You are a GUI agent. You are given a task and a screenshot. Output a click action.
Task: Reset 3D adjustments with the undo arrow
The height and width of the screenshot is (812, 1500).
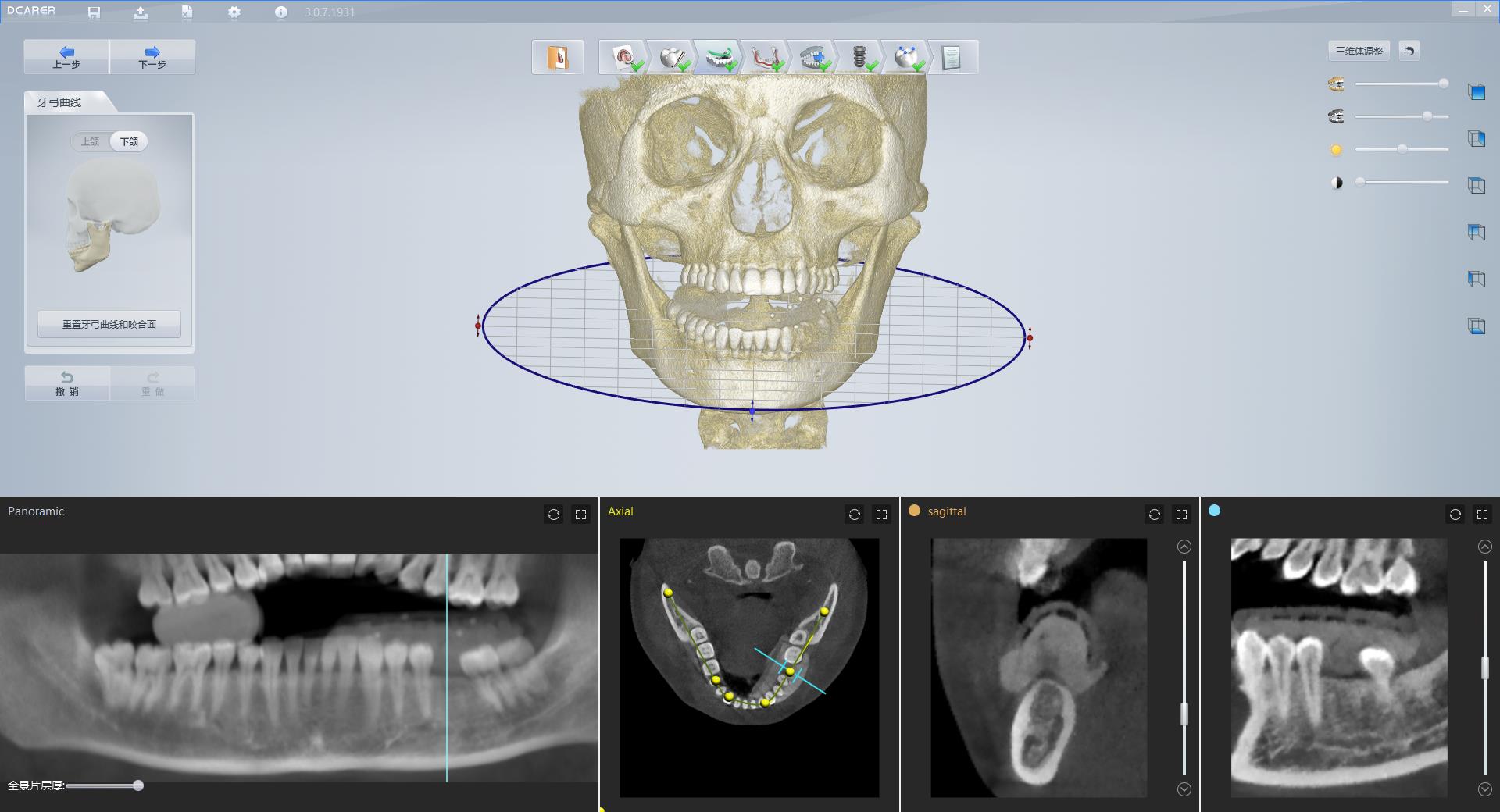pyautogui.click(x=1409, y=51)
